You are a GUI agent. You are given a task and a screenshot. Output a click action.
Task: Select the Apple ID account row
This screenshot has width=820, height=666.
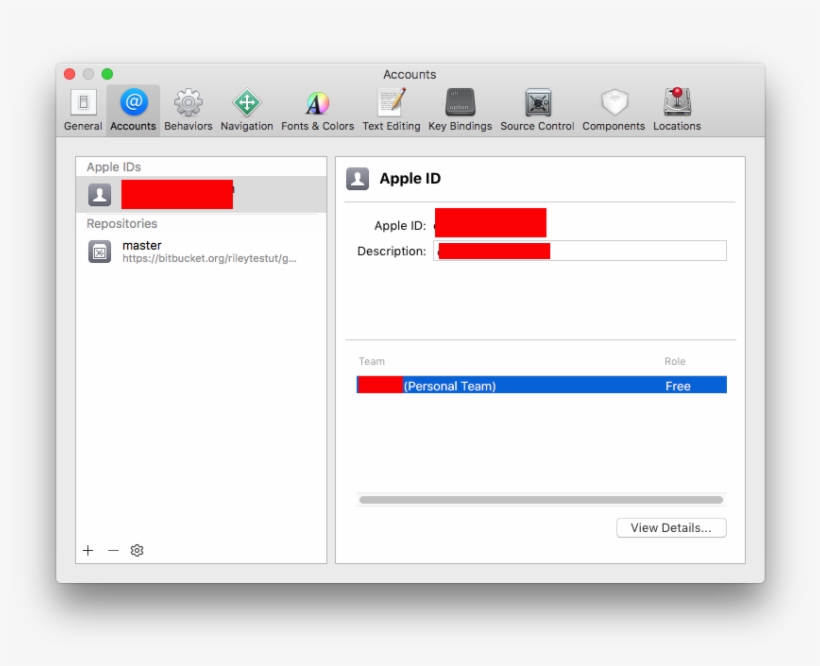coord(200,194)
